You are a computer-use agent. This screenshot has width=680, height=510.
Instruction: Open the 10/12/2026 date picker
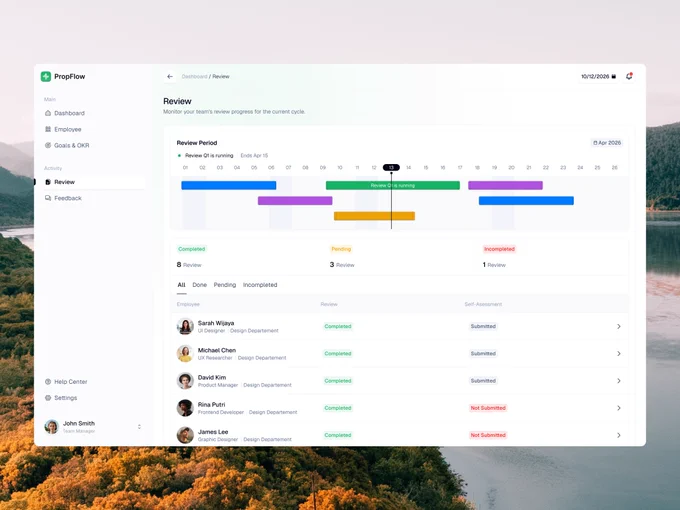click(x=598, y=76)
